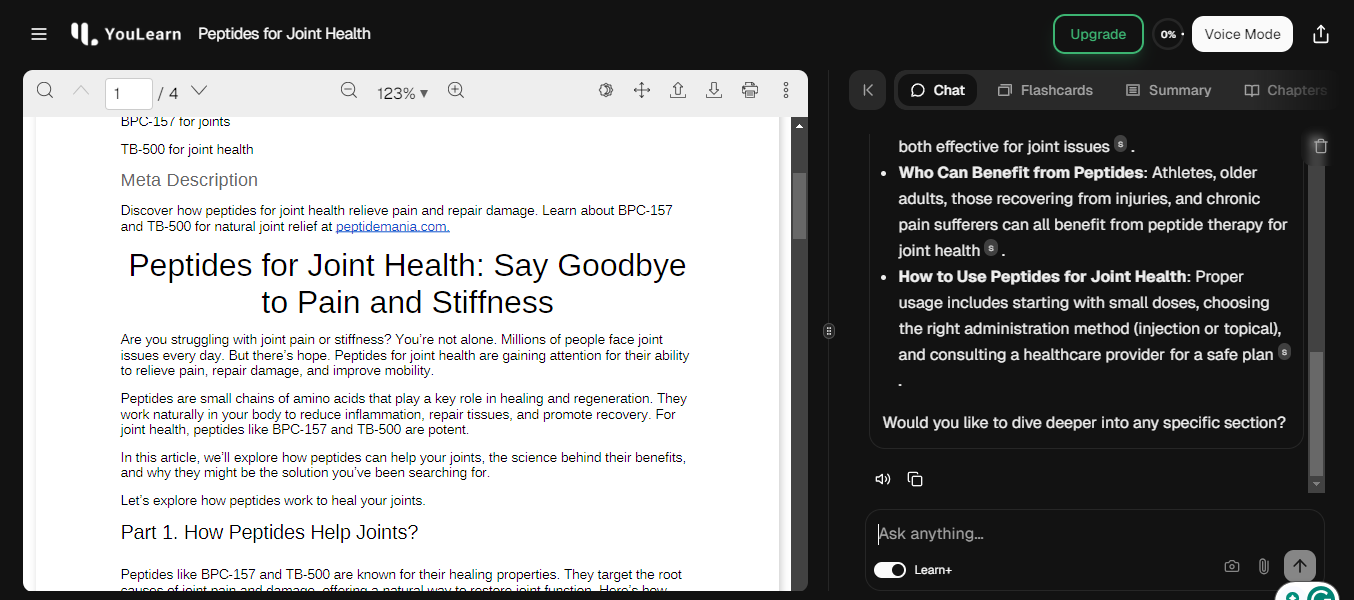The height and width of the screenshot is (600, 1354).
Task: Open source citation after 'joint issues'
Action: 1120,144
